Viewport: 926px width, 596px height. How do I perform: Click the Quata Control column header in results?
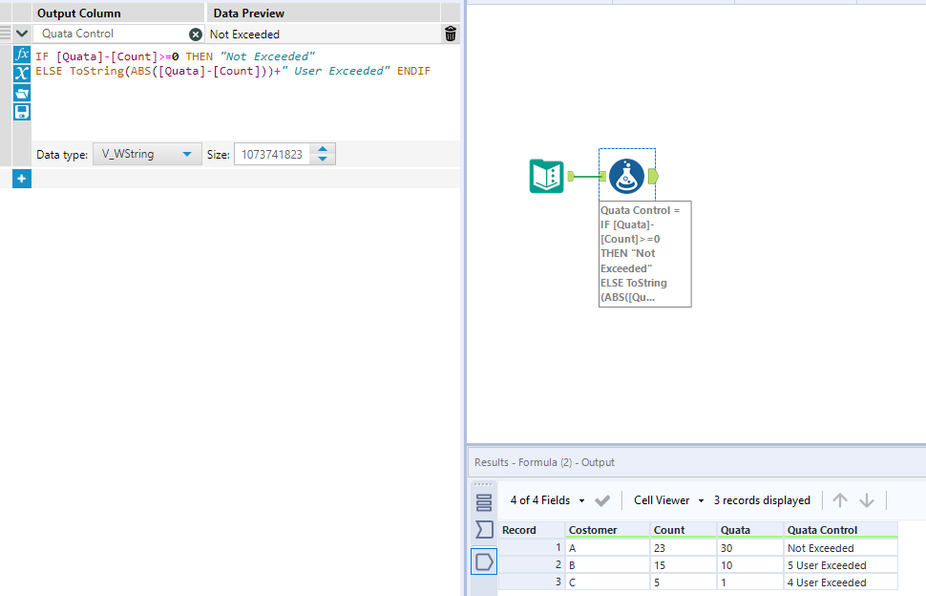click(x=840, y=530)
